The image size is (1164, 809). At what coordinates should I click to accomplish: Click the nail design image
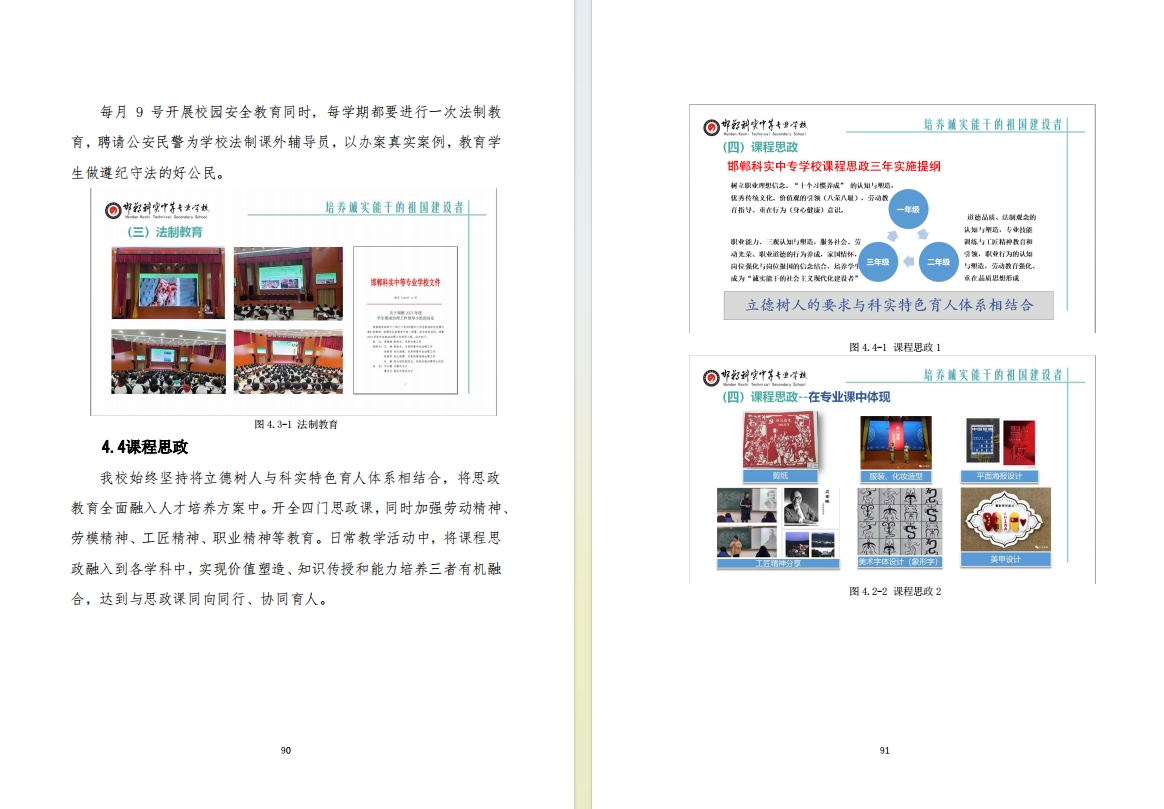click(x=1005, y=520)
